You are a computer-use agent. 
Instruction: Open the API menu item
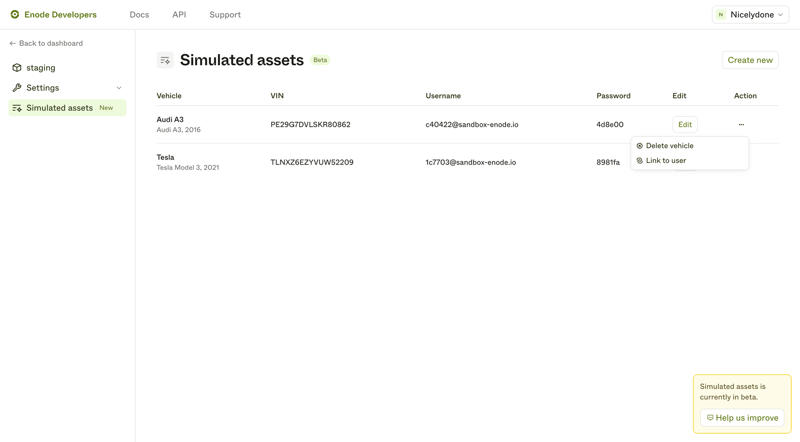coord(179,14)
